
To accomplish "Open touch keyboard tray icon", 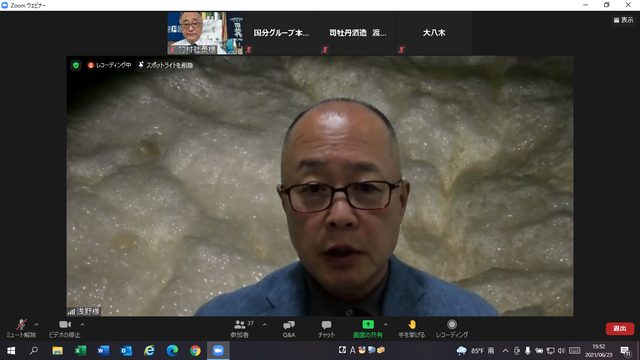I will [x=575, y=351].
